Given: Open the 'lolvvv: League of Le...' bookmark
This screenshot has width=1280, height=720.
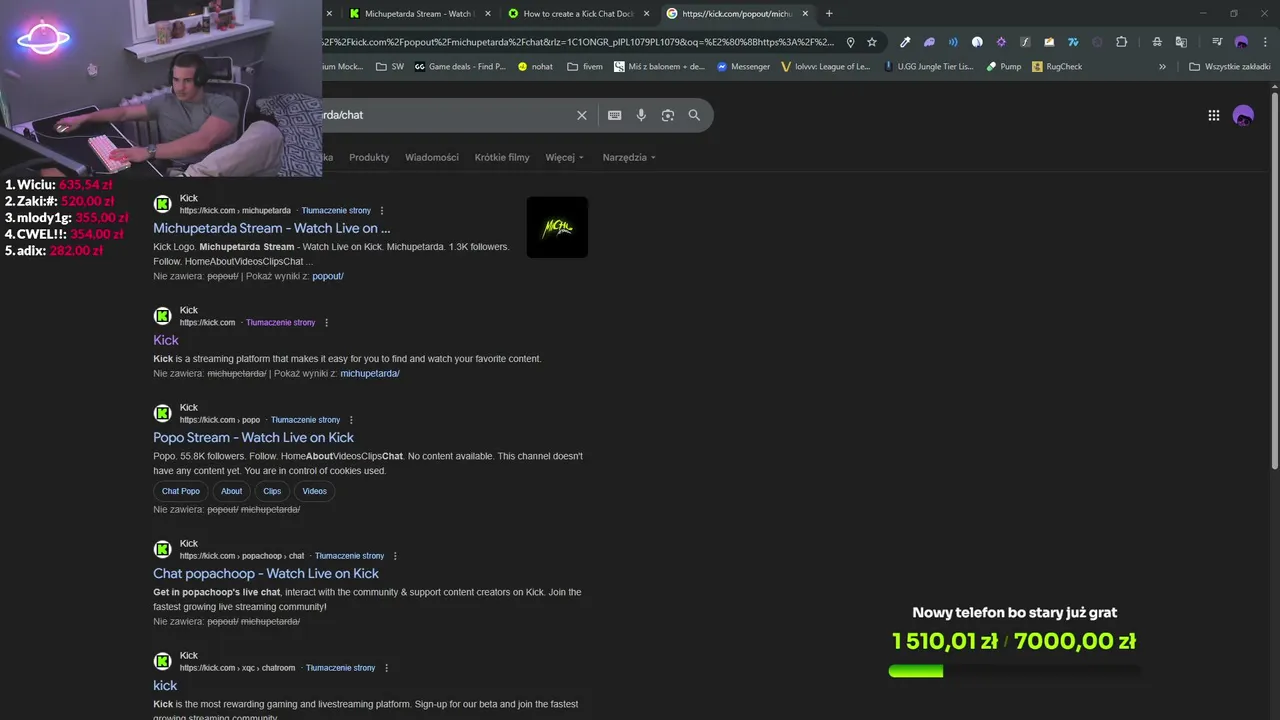Looking at the screenshot, I should [827, 67].
